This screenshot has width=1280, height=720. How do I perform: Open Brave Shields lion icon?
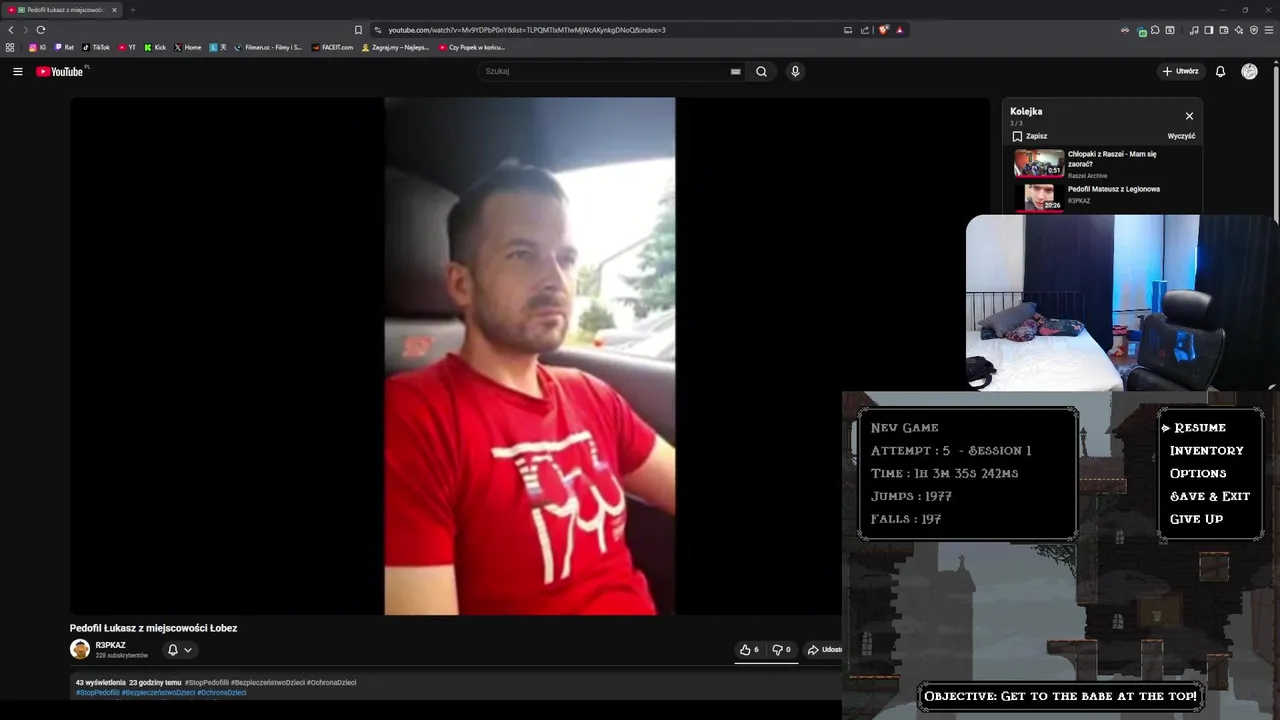(883, 30)
